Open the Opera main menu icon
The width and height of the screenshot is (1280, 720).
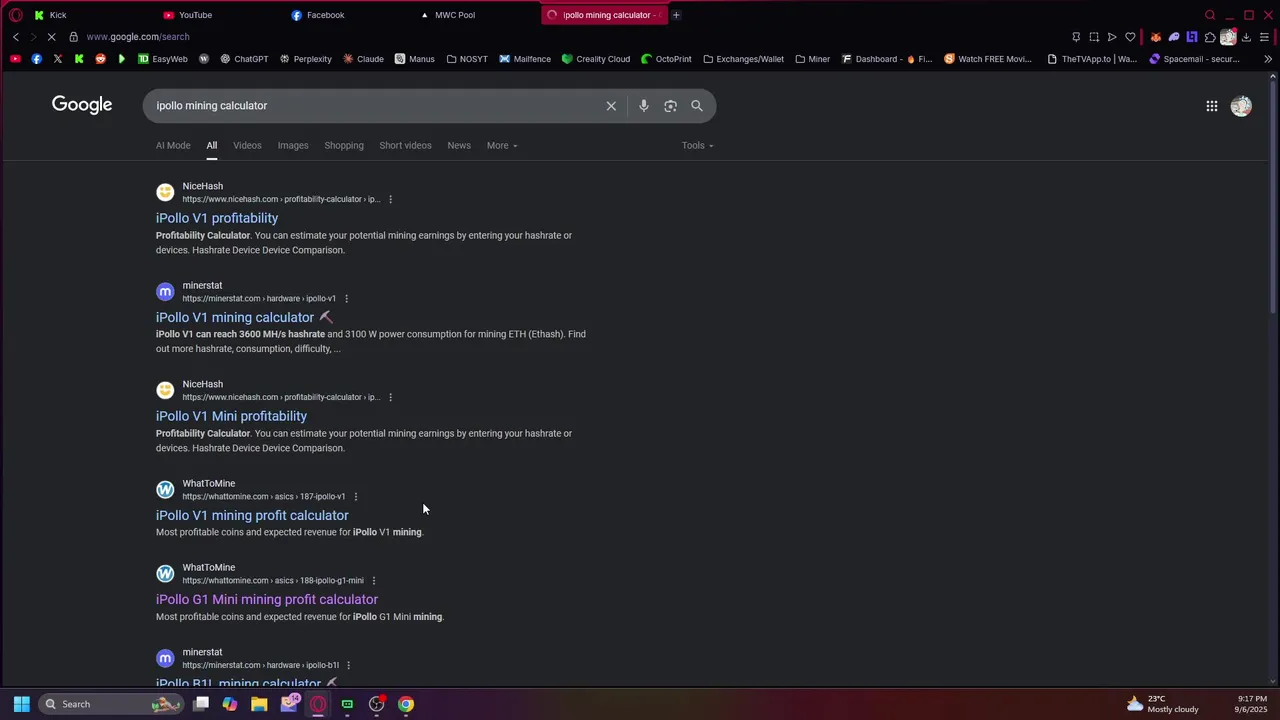click(15, 15)
